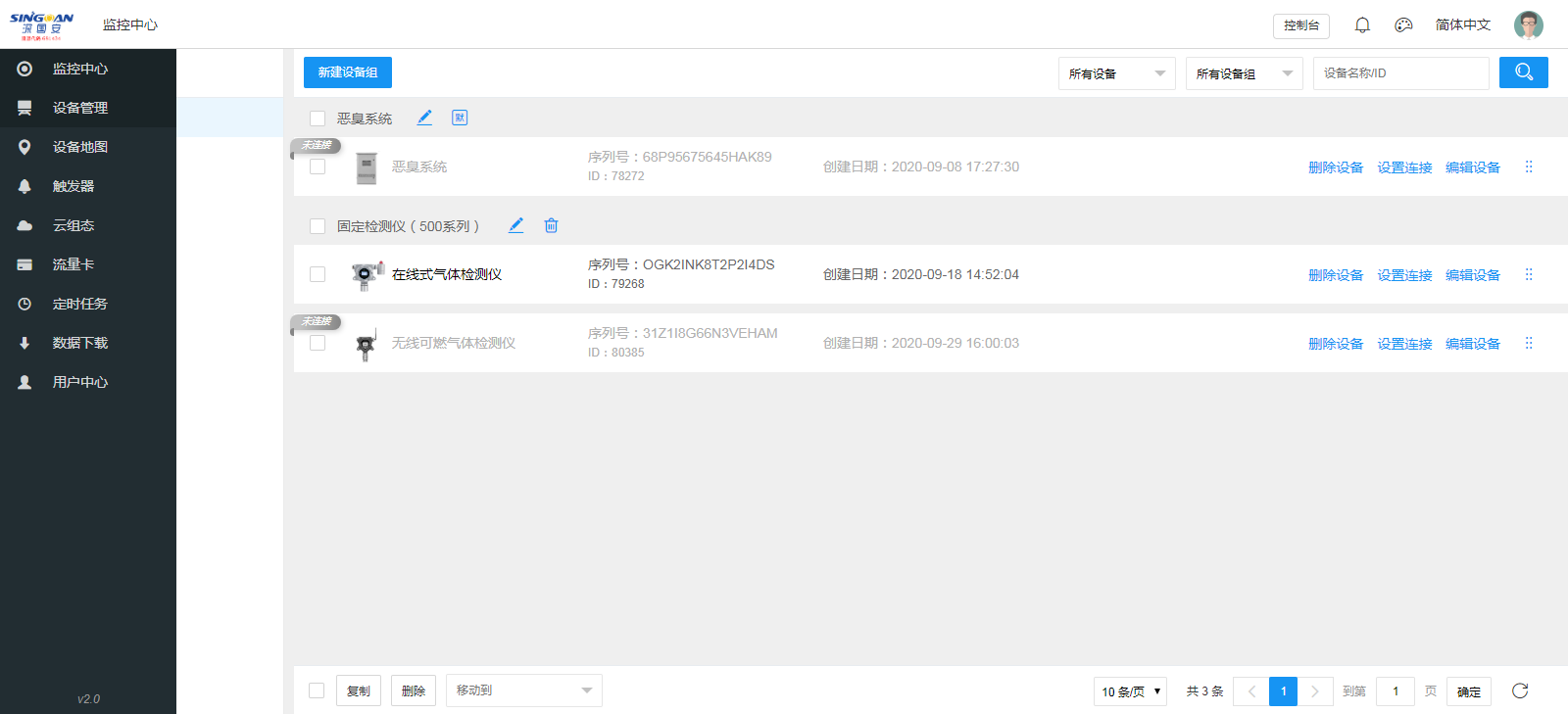Open the 所有设备组 group dropdown
1568x714 pixels.
click(1244, 73)
